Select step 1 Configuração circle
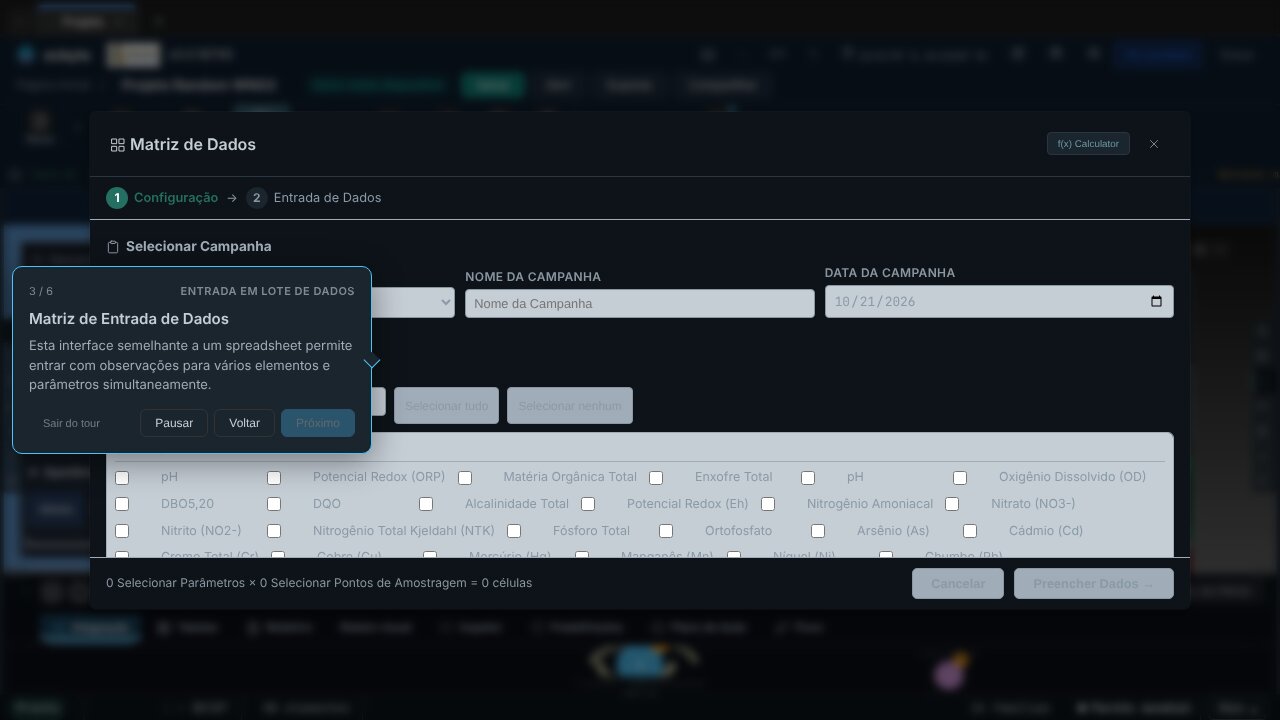This screenshot has height=720, width=1280. (x=117, y=198)
